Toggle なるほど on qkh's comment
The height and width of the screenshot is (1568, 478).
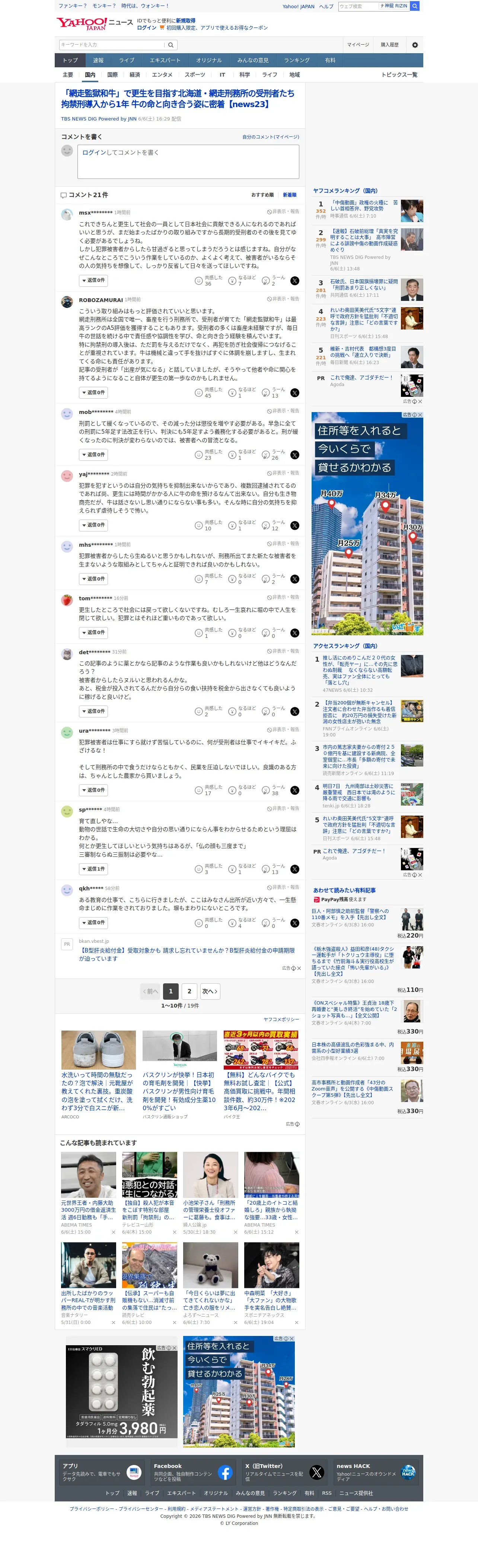(242, 923)
